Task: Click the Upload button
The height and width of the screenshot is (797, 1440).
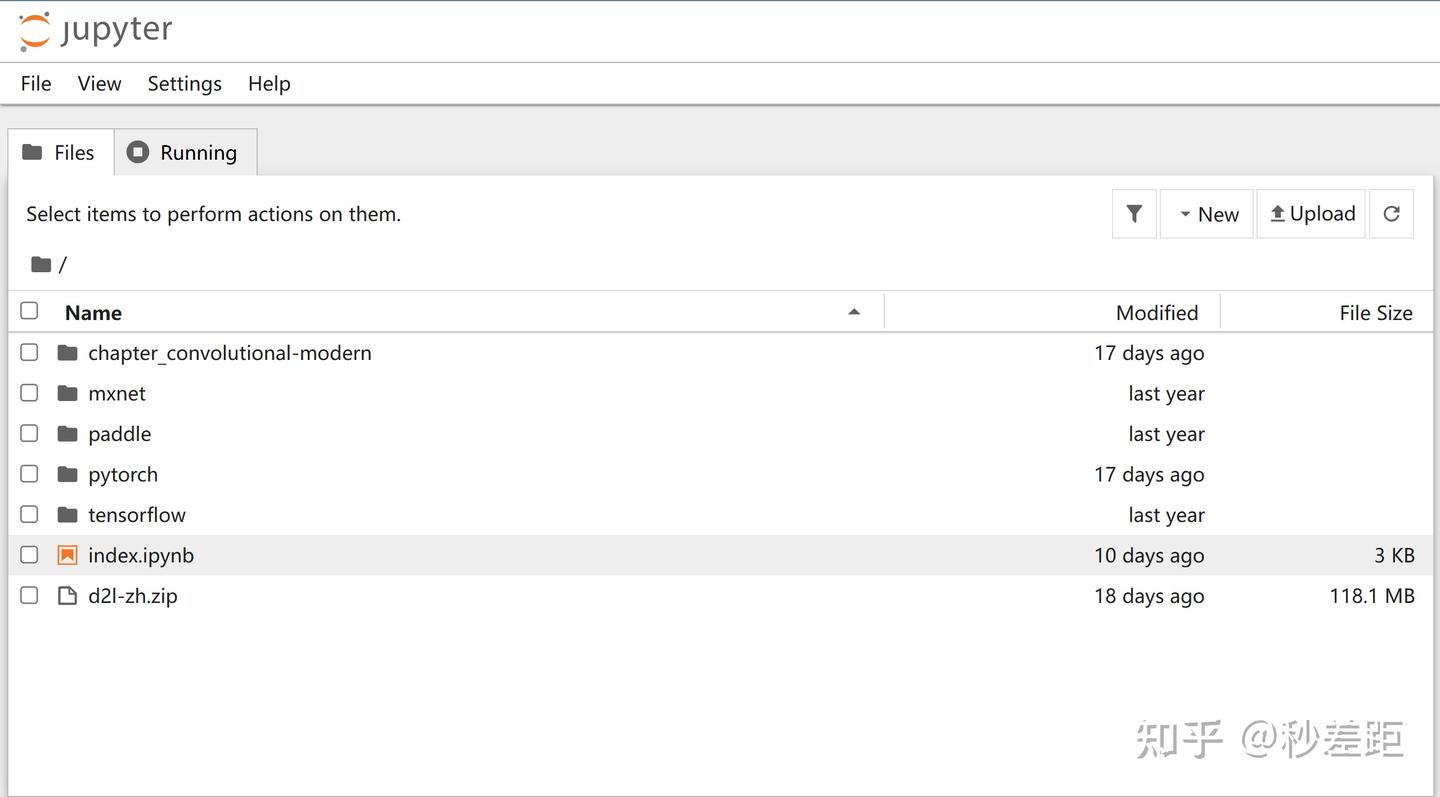Action: (x=1311, y=214)
